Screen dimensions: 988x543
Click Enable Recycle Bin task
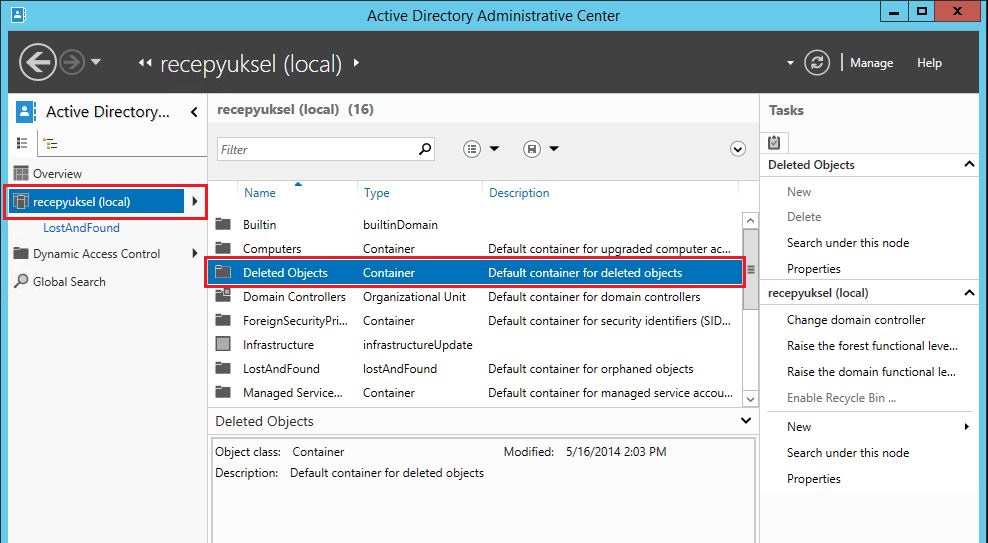[841, 397]
